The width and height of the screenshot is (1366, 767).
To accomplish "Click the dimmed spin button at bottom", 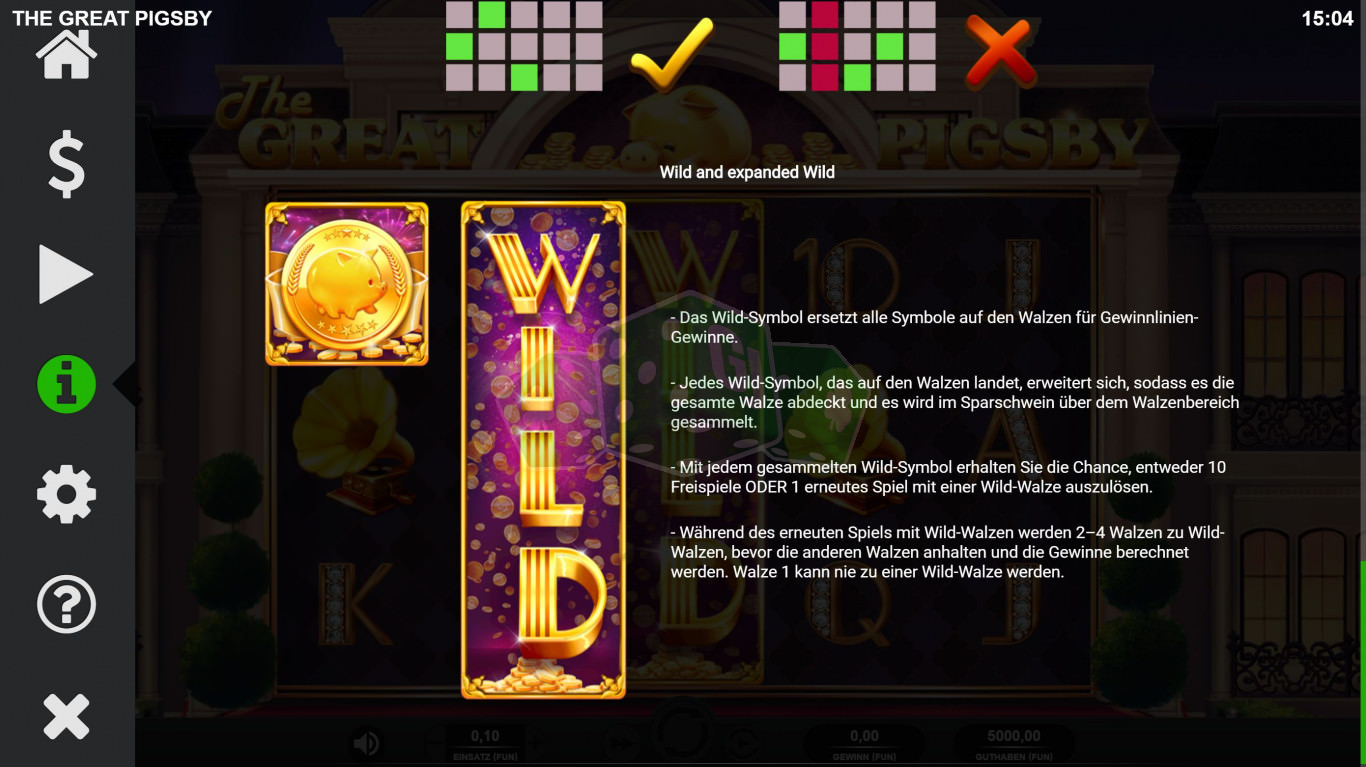I will pos(682,741).
